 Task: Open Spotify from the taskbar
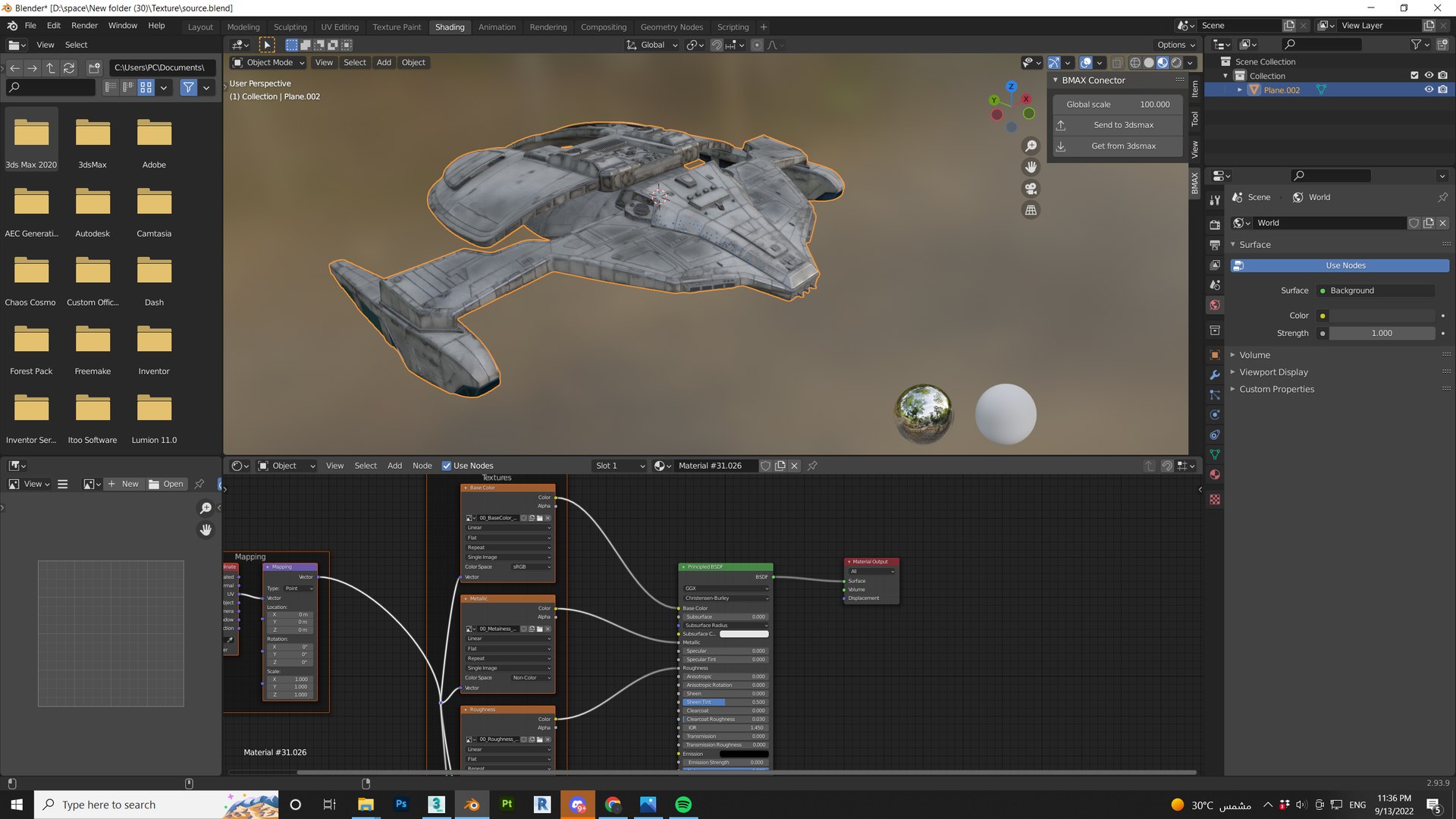click(x=682, y=805)
